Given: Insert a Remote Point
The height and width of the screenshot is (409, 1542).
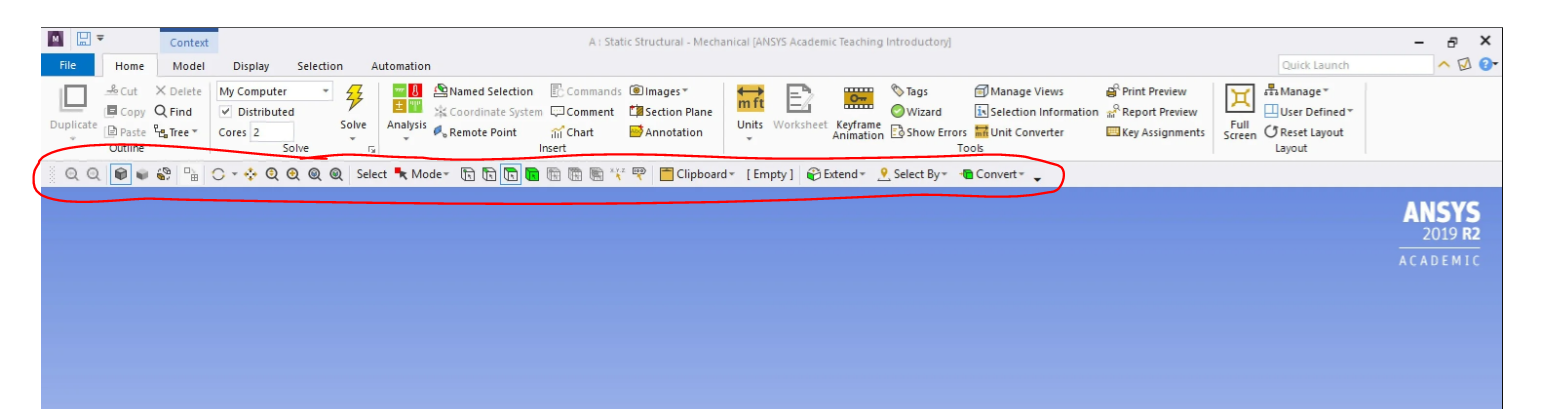Looking at the screenshot, I should [475, 132].
